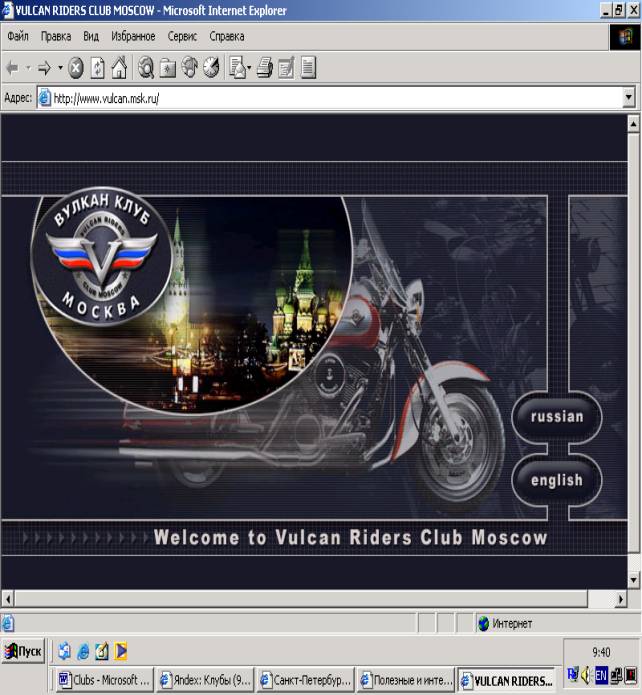This screenshot has width=642, height=695.
Task: Click the VULCAN RIDERS... taskbar button
Action: 506,680
